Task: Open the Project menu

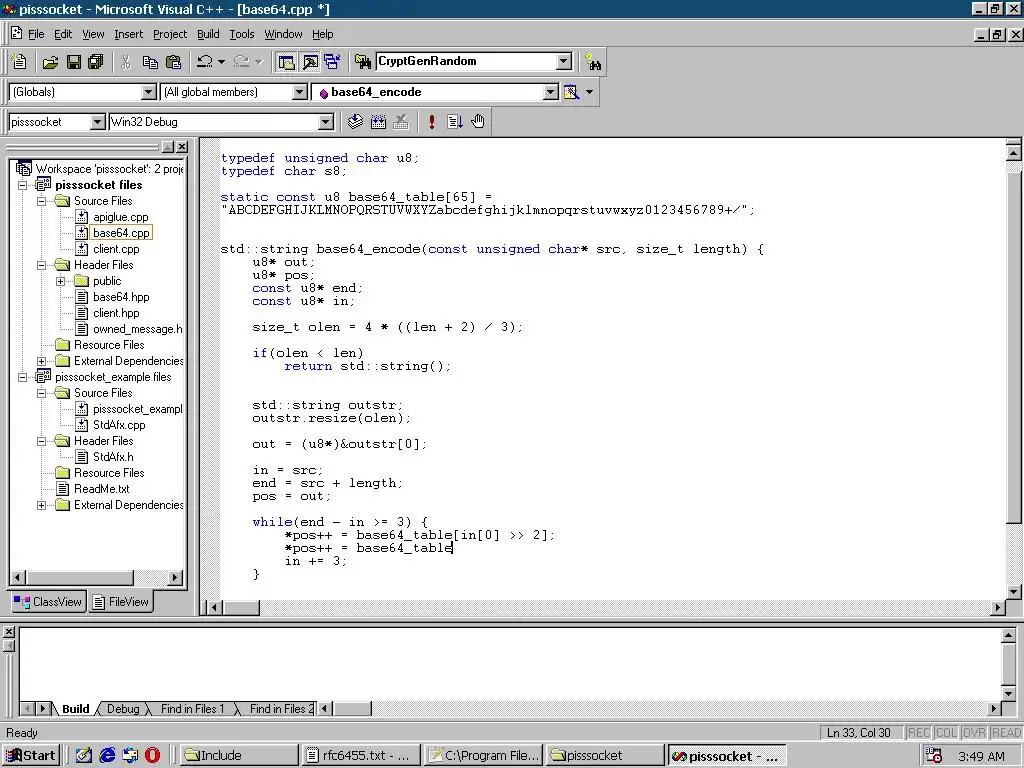Action: tap(170, 34)
